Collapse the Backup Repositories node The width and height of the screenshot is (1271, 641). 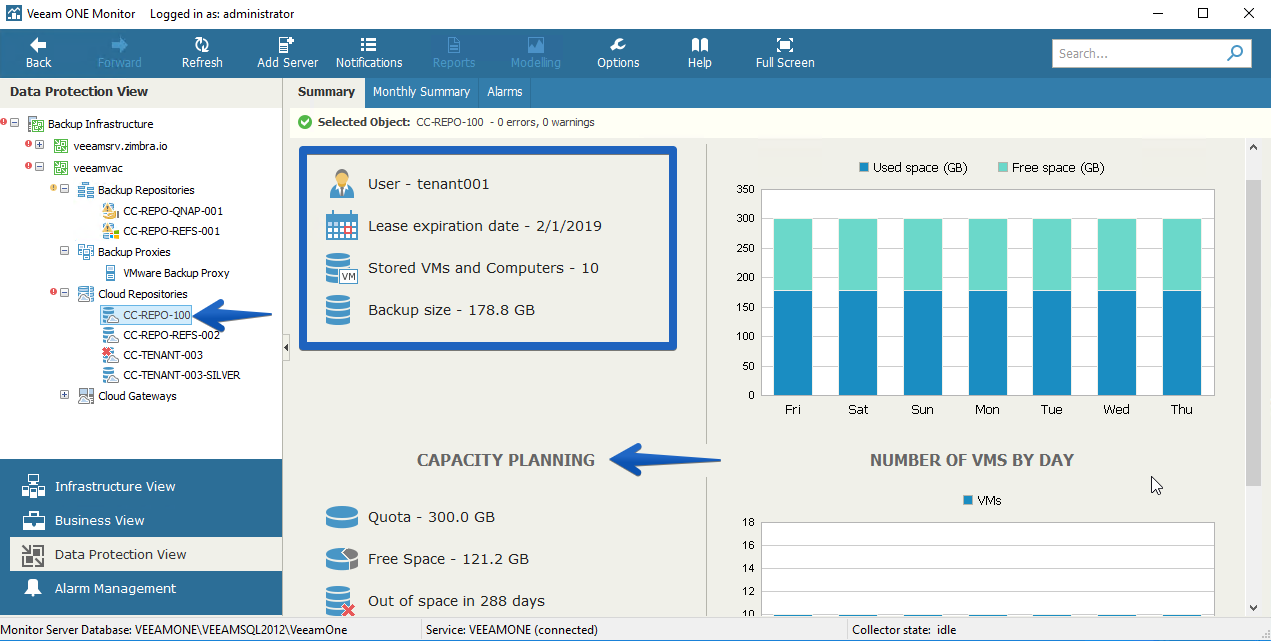[x=64, y=189]
